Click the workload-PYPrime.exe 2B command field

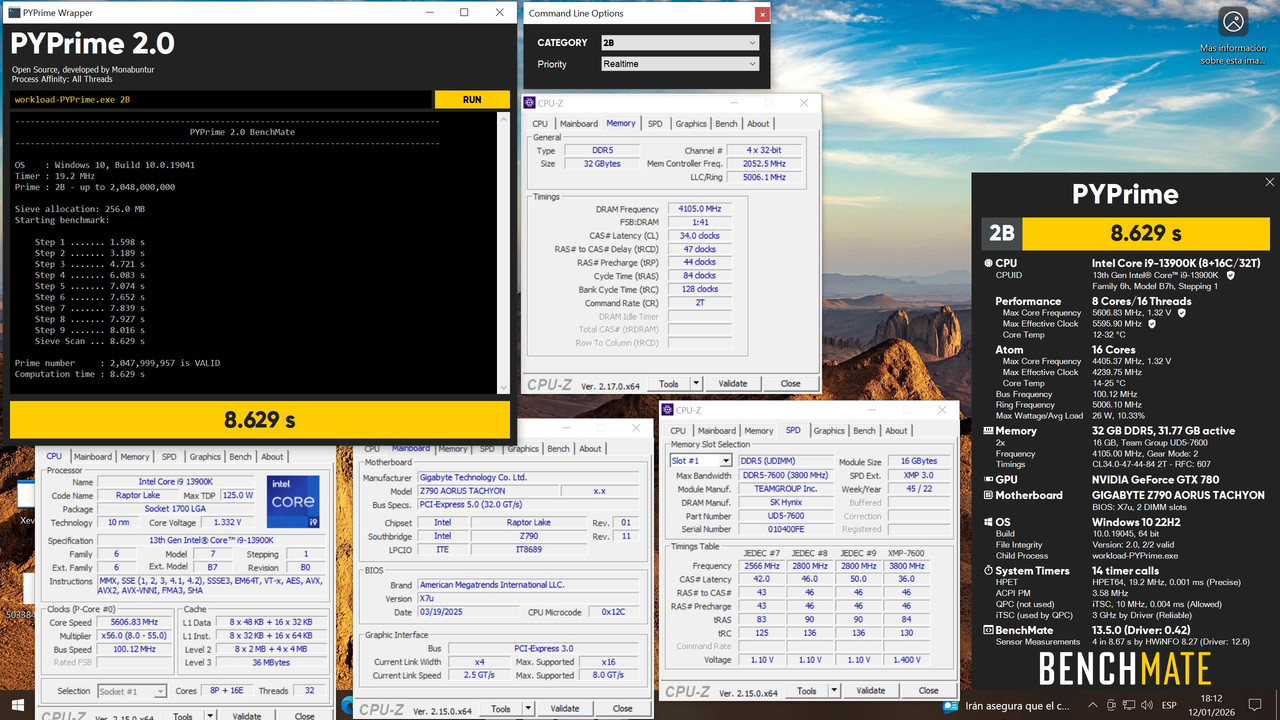pos(221,100)
